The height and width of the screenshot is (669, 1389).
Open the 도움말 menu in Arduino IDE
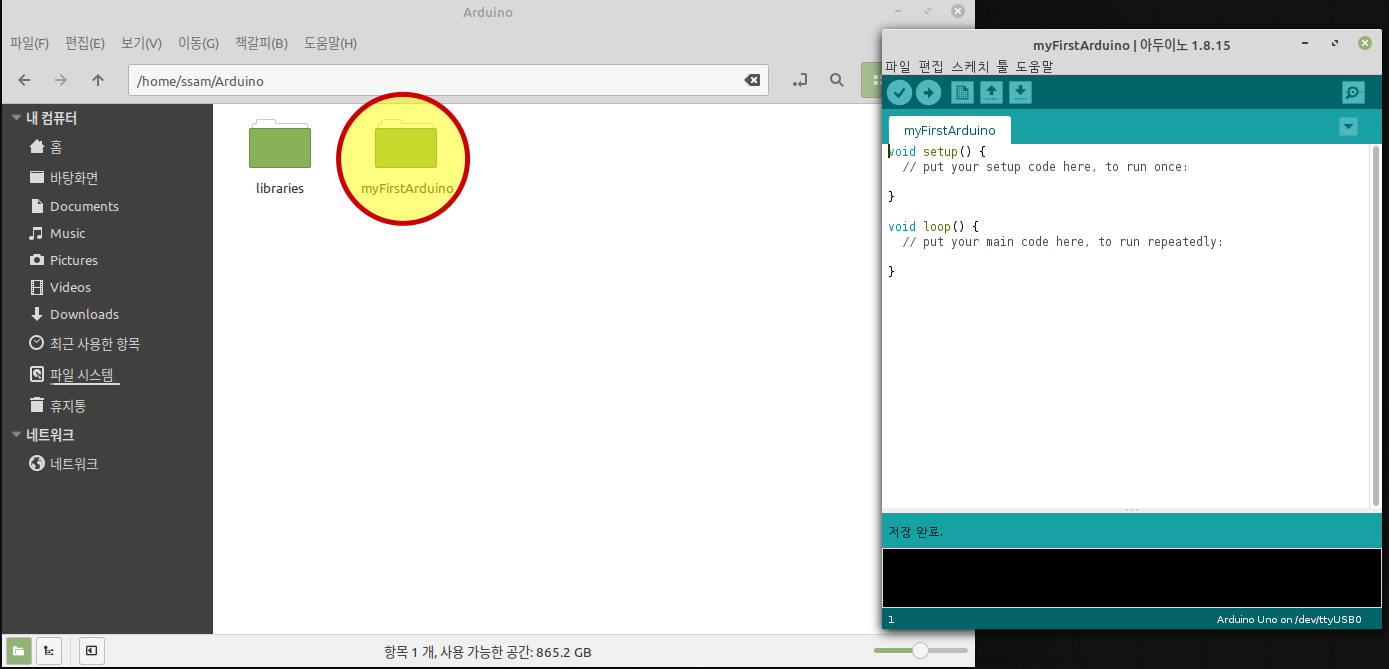(1034, 67)
